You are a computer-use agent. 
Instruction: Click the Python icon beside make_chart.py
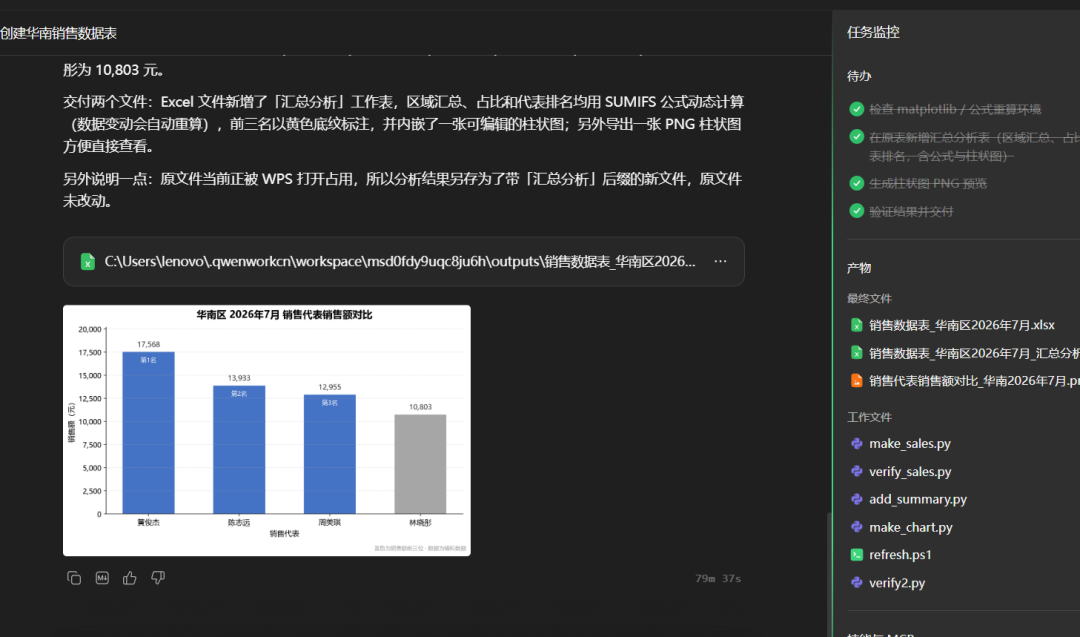[856, 527]
